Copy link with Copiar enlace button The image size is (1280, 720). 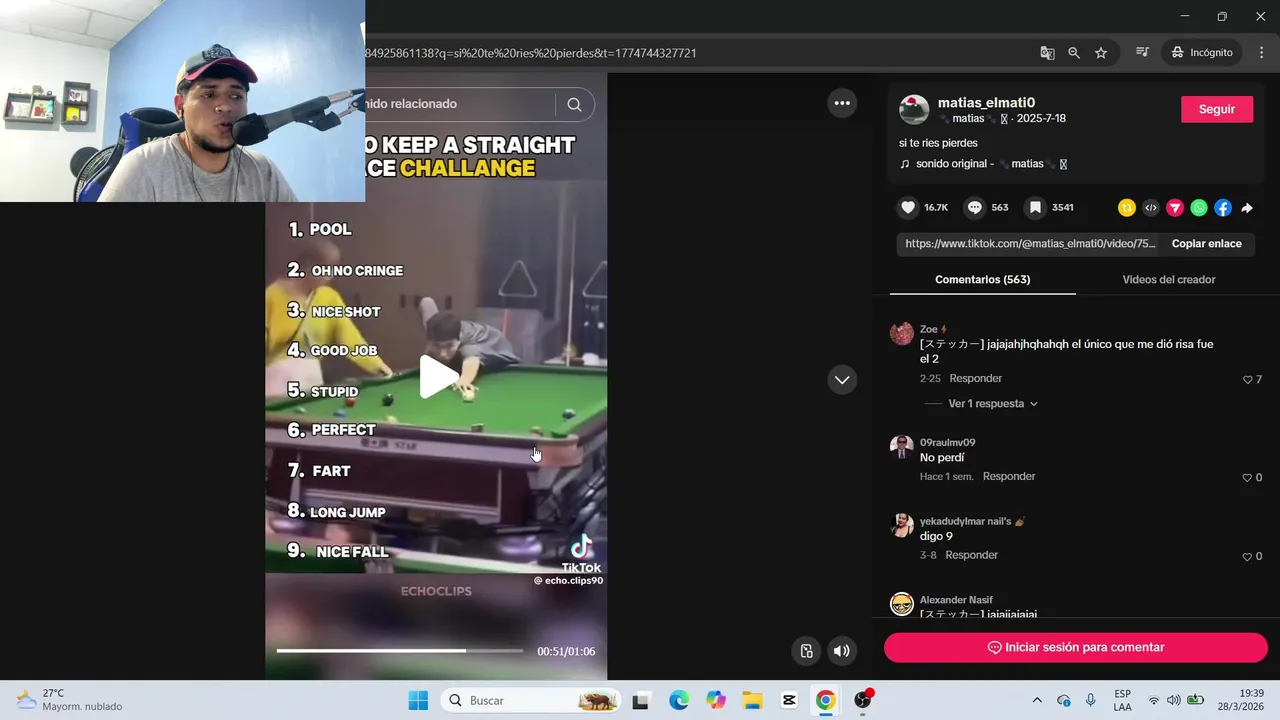1207,244
